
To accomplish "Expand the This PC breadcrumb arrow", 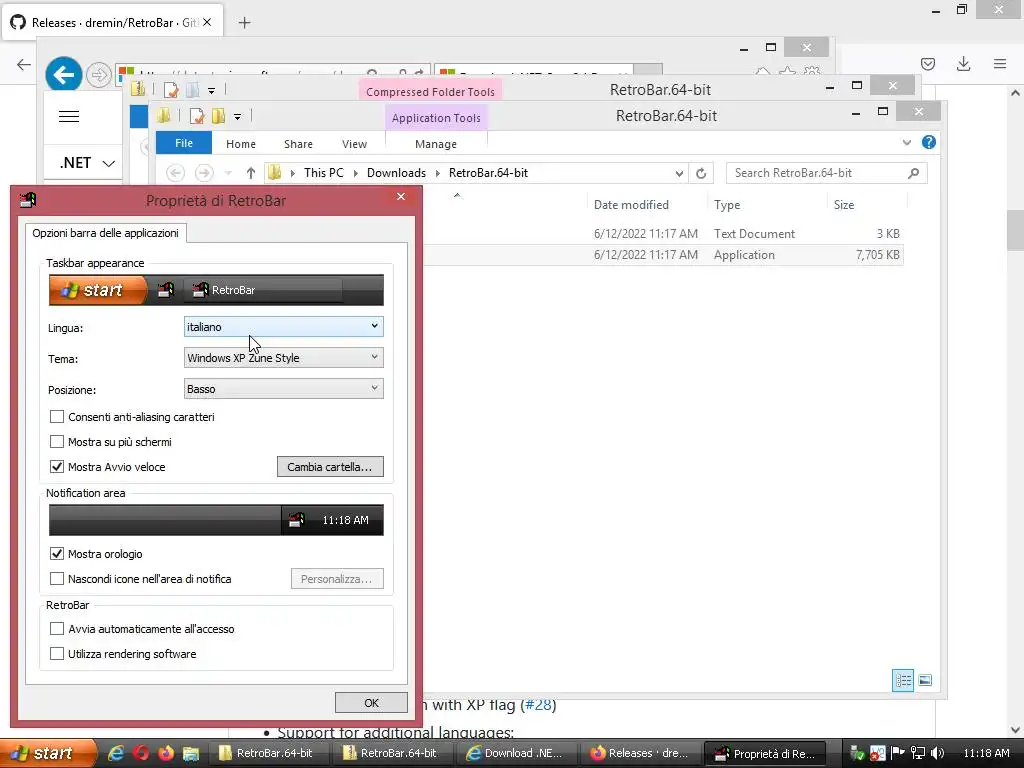I will pyautogui.click(x=356, y=173).
